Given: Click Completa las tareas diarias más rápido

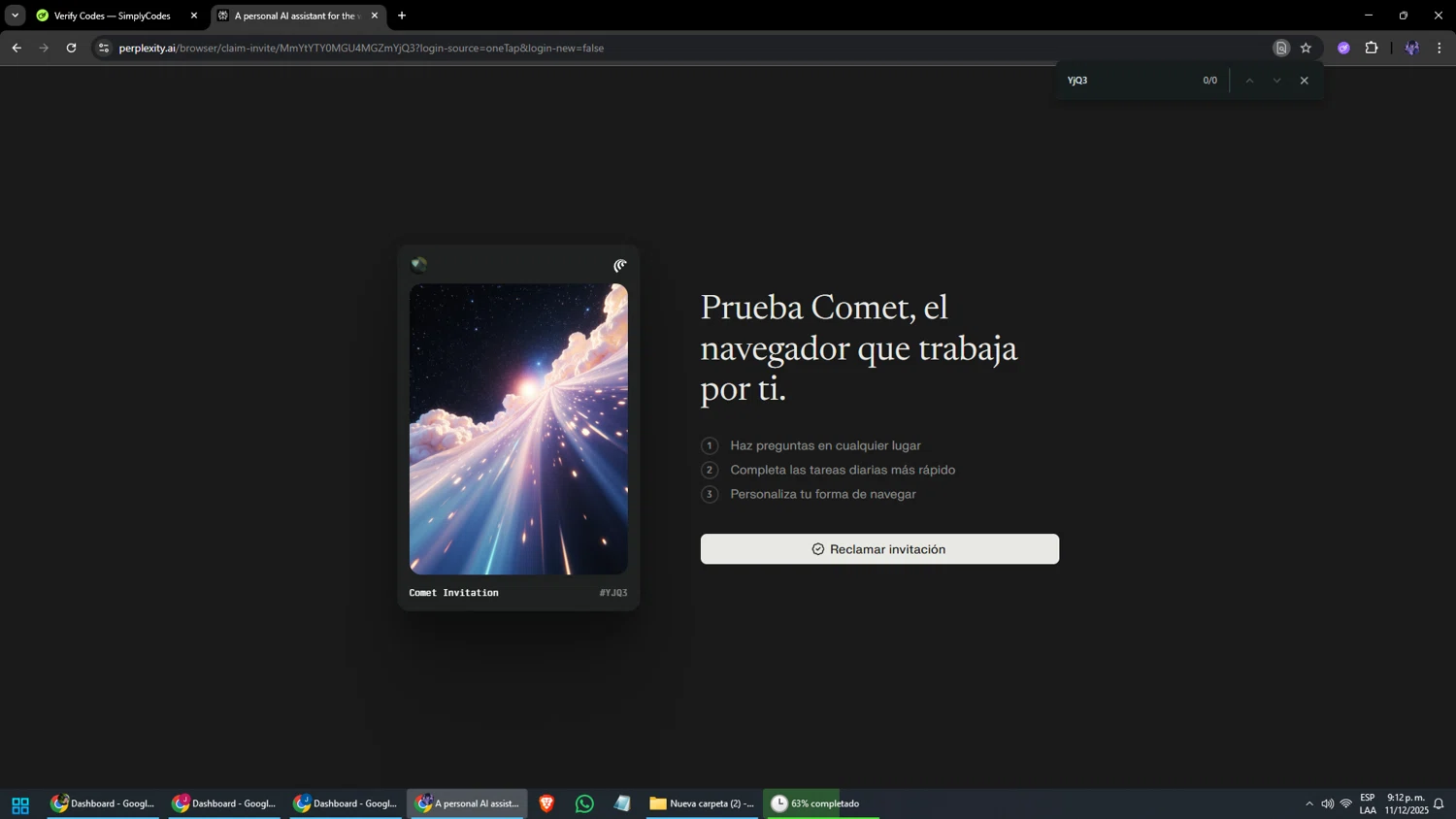Looking at the screenshot, I should tap(843, 470).
